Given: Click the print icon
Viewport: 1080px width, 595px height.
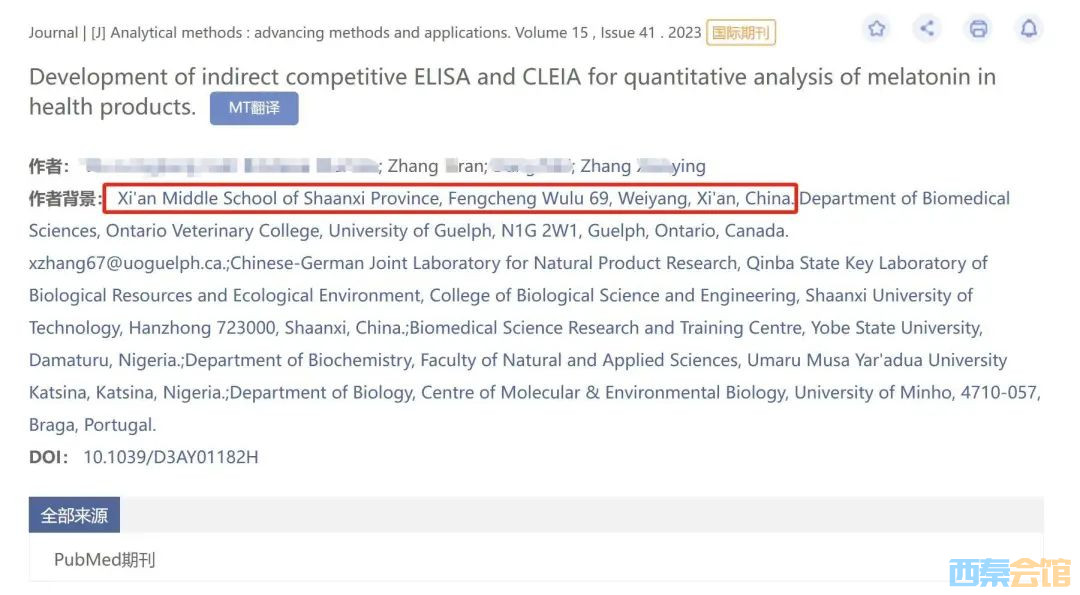Looking at the screenshot, I should 978,29.
